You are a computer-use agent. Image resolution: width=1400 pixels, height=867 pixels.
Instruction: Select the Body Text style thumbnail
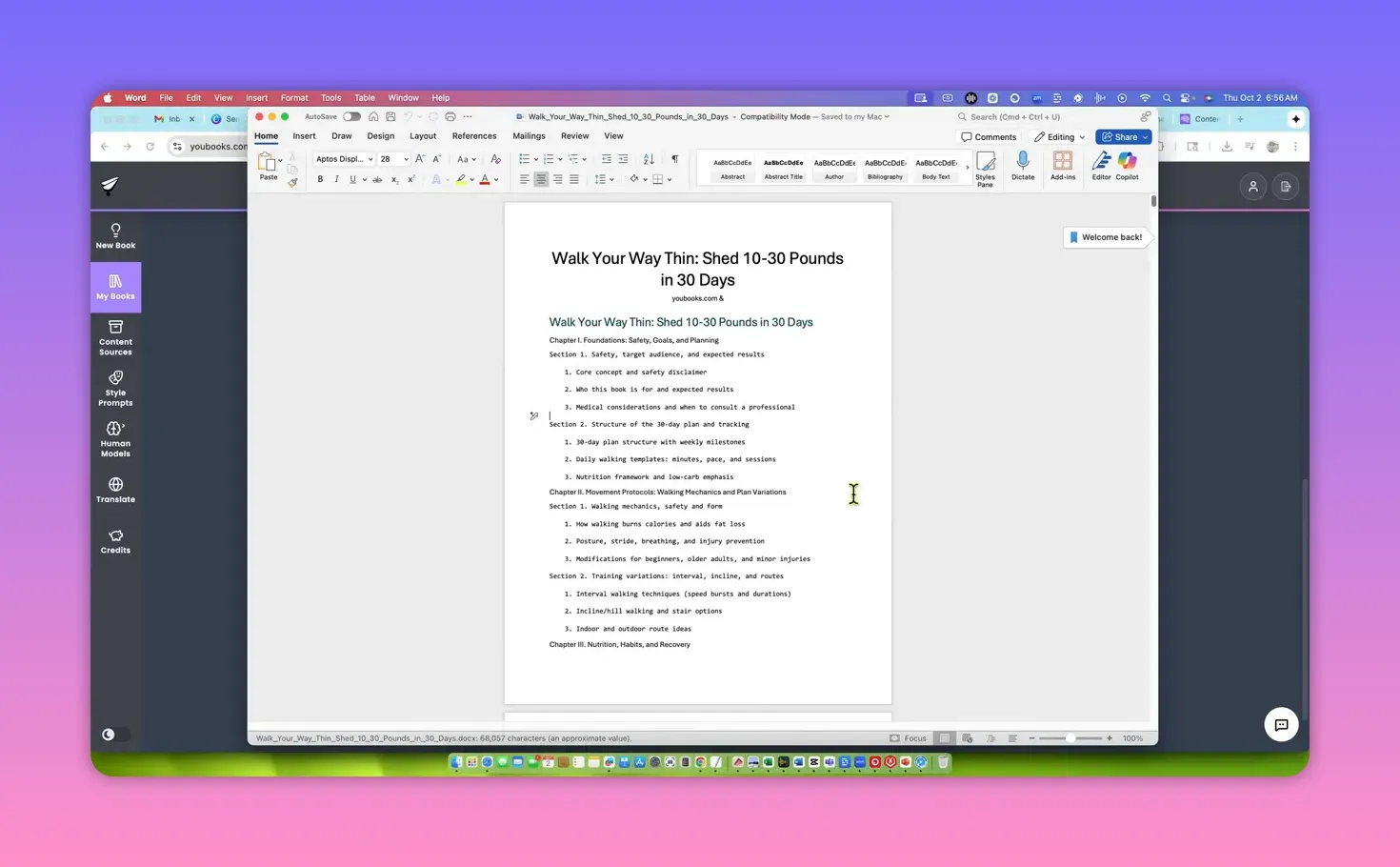[x=936, y=169]
